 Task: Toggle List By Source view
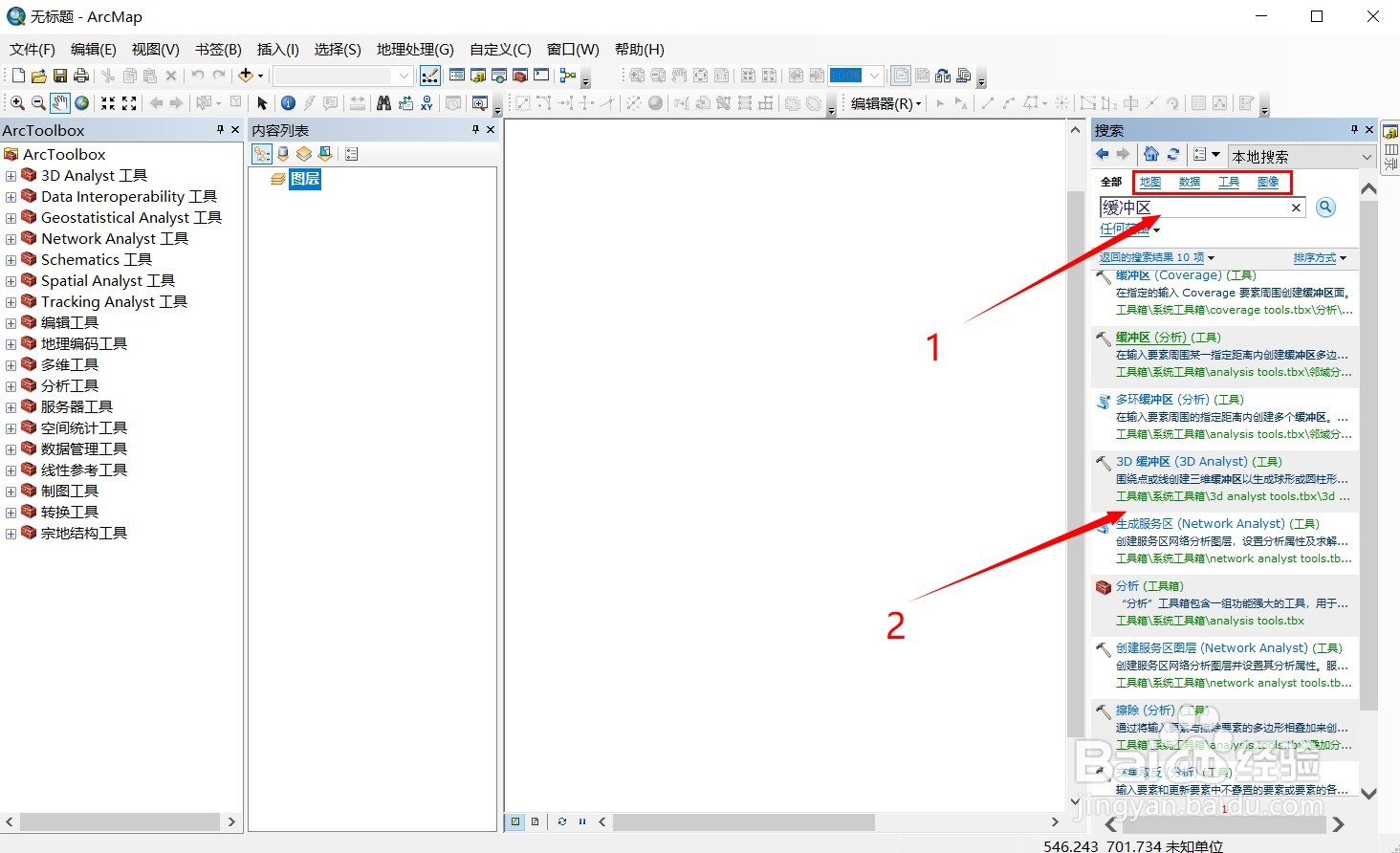point(283,154)
